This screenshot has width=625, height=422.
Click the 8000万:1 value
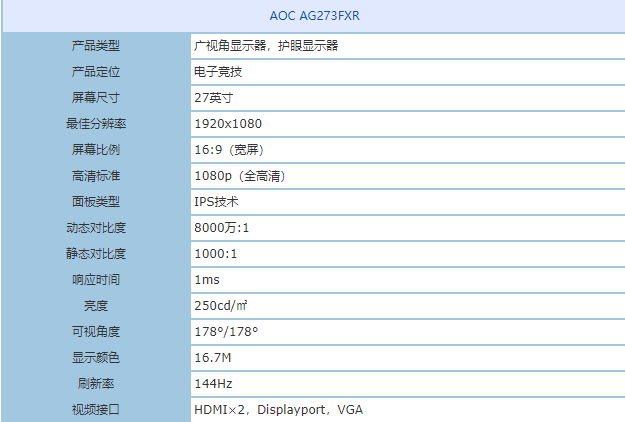222,228
